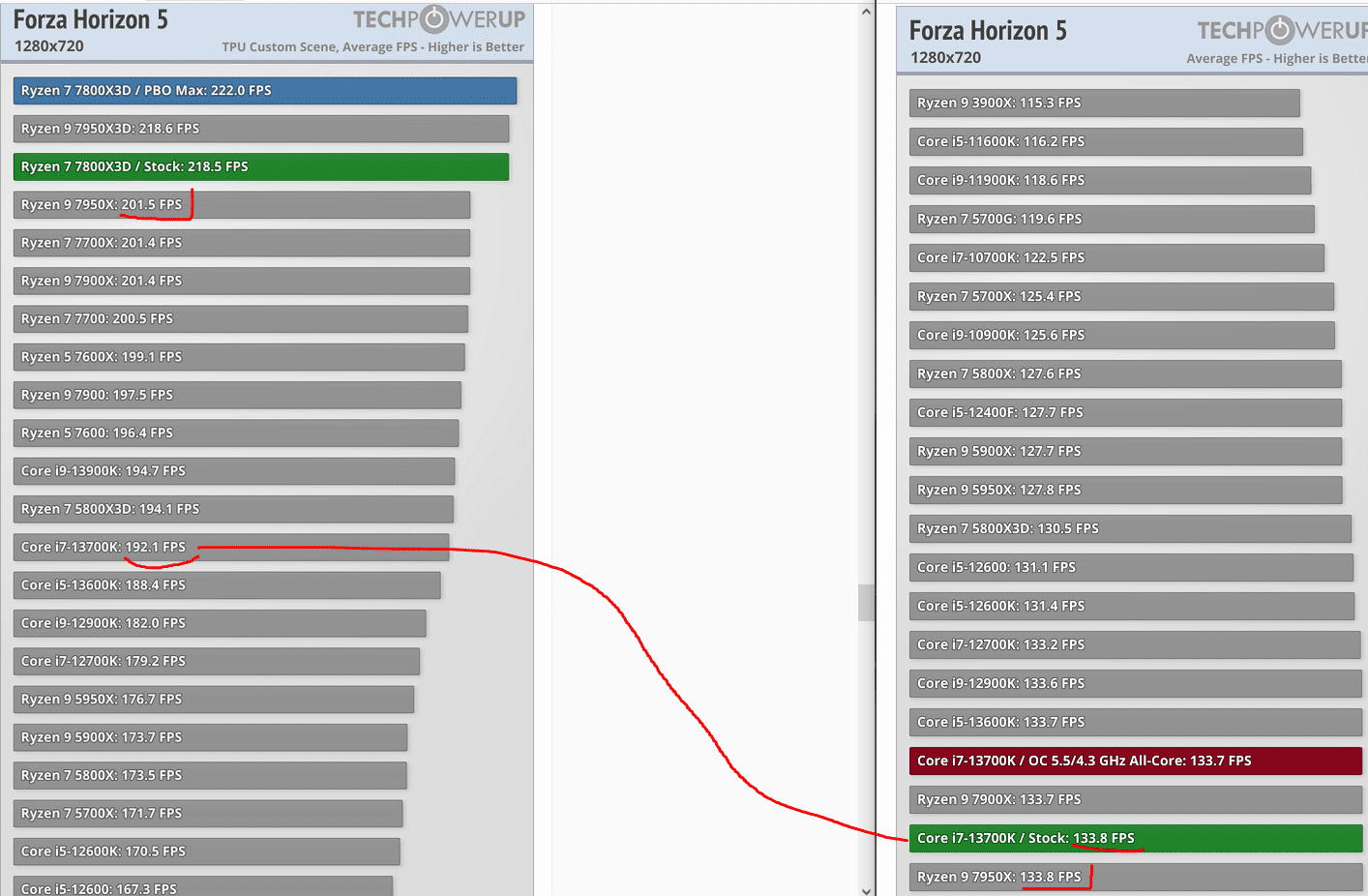Image resolution: width=1368 pixels, height=896 pixels.
Task: Click the Core i9-12900K: 133.6 FPS bar
Action: coord(1136,684)
